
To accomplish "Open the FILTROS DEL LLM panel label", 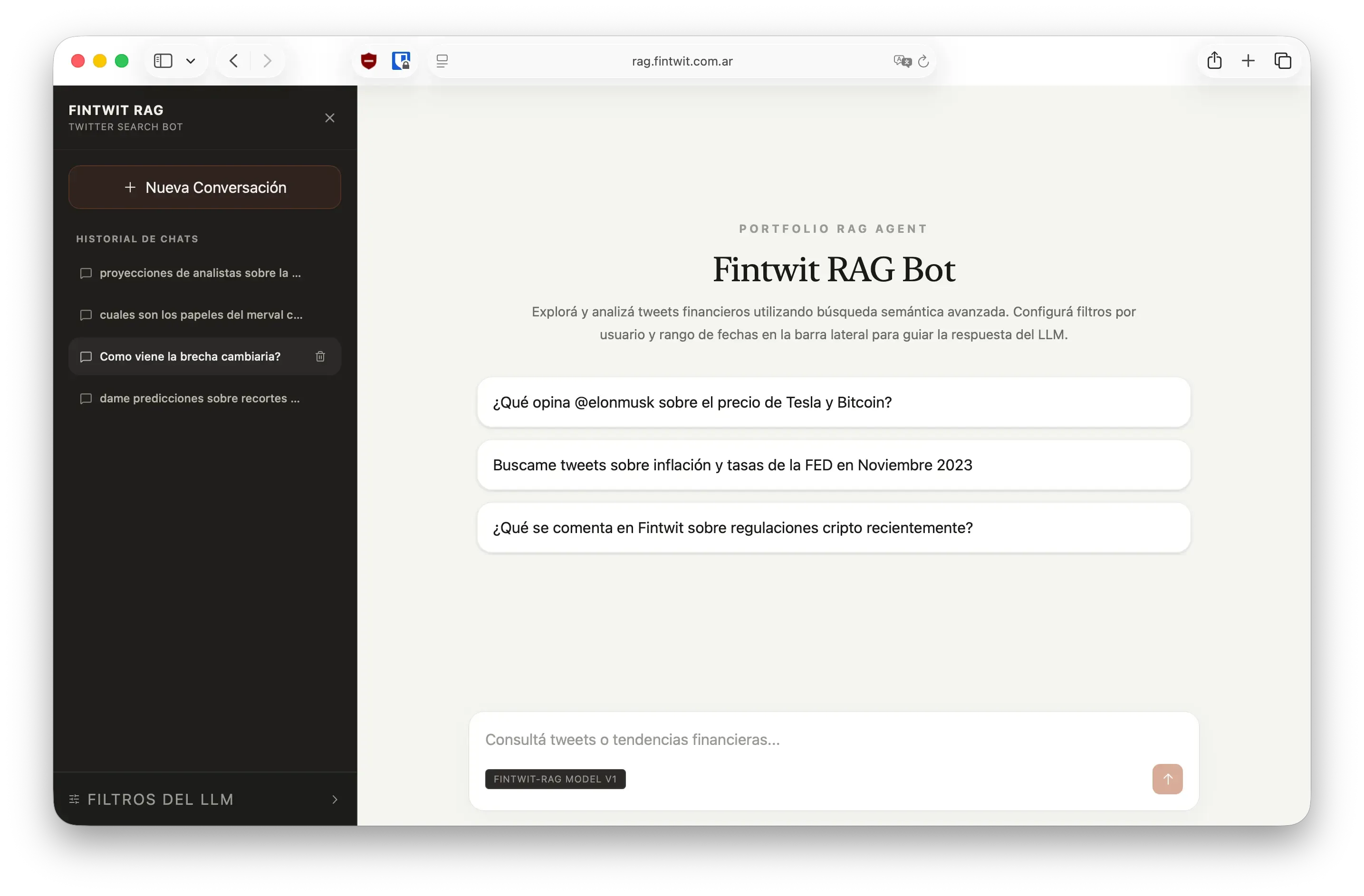I will tap(161, 799).
